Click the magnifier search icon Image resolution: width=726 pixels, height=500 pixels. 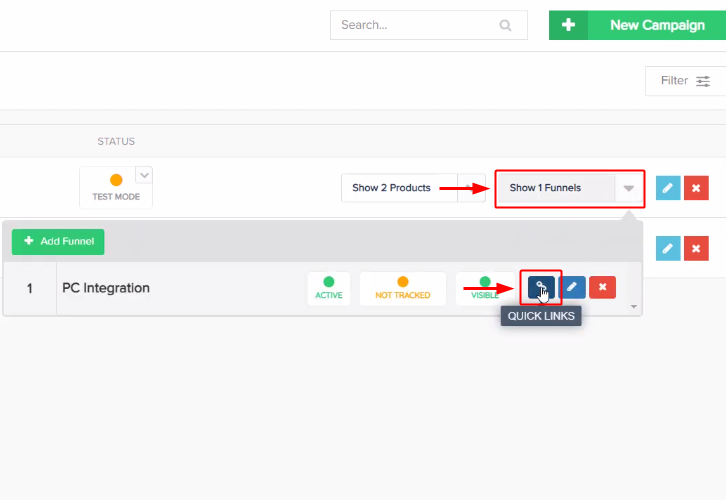(505, 26)
